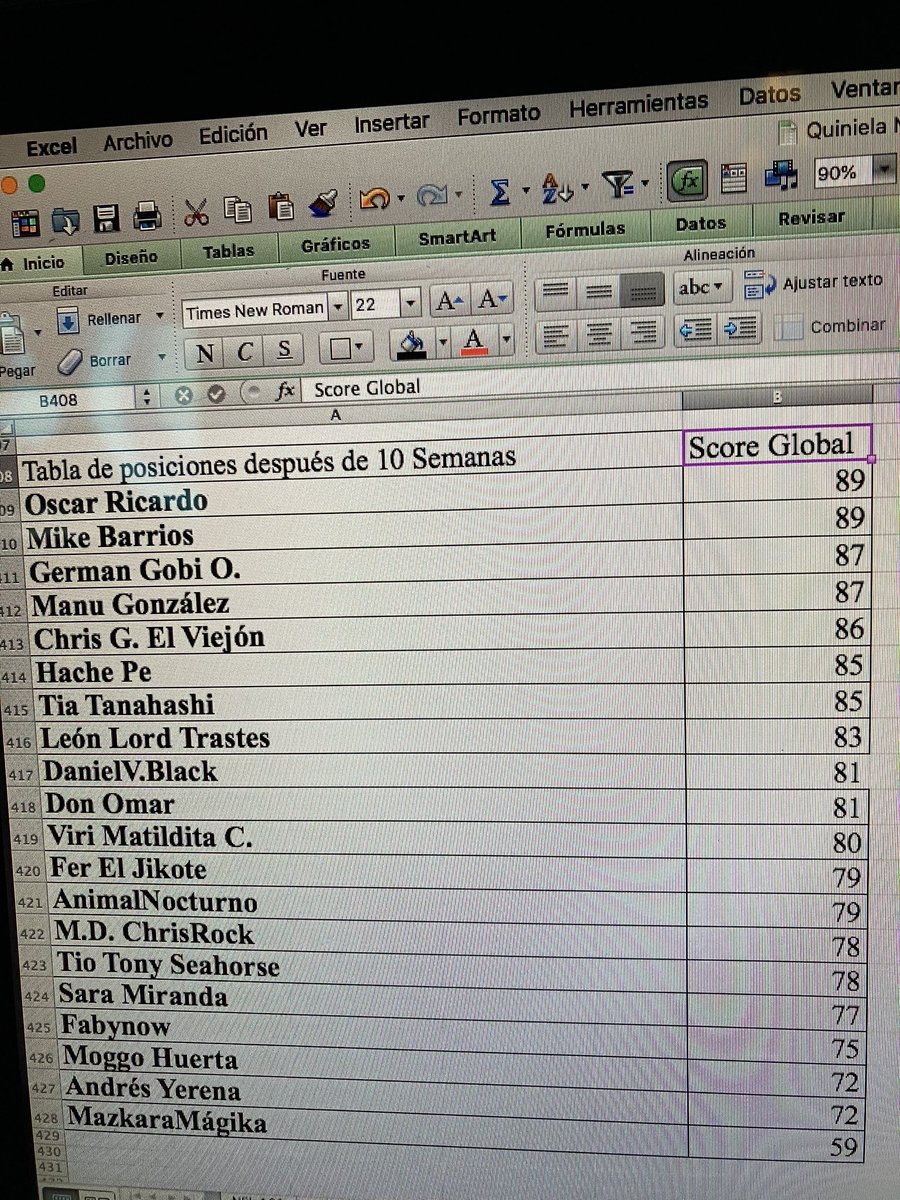This screenshot has height=1200, width=900.
Task: Open the Edición menu
Action: click(x=232, y=134)
